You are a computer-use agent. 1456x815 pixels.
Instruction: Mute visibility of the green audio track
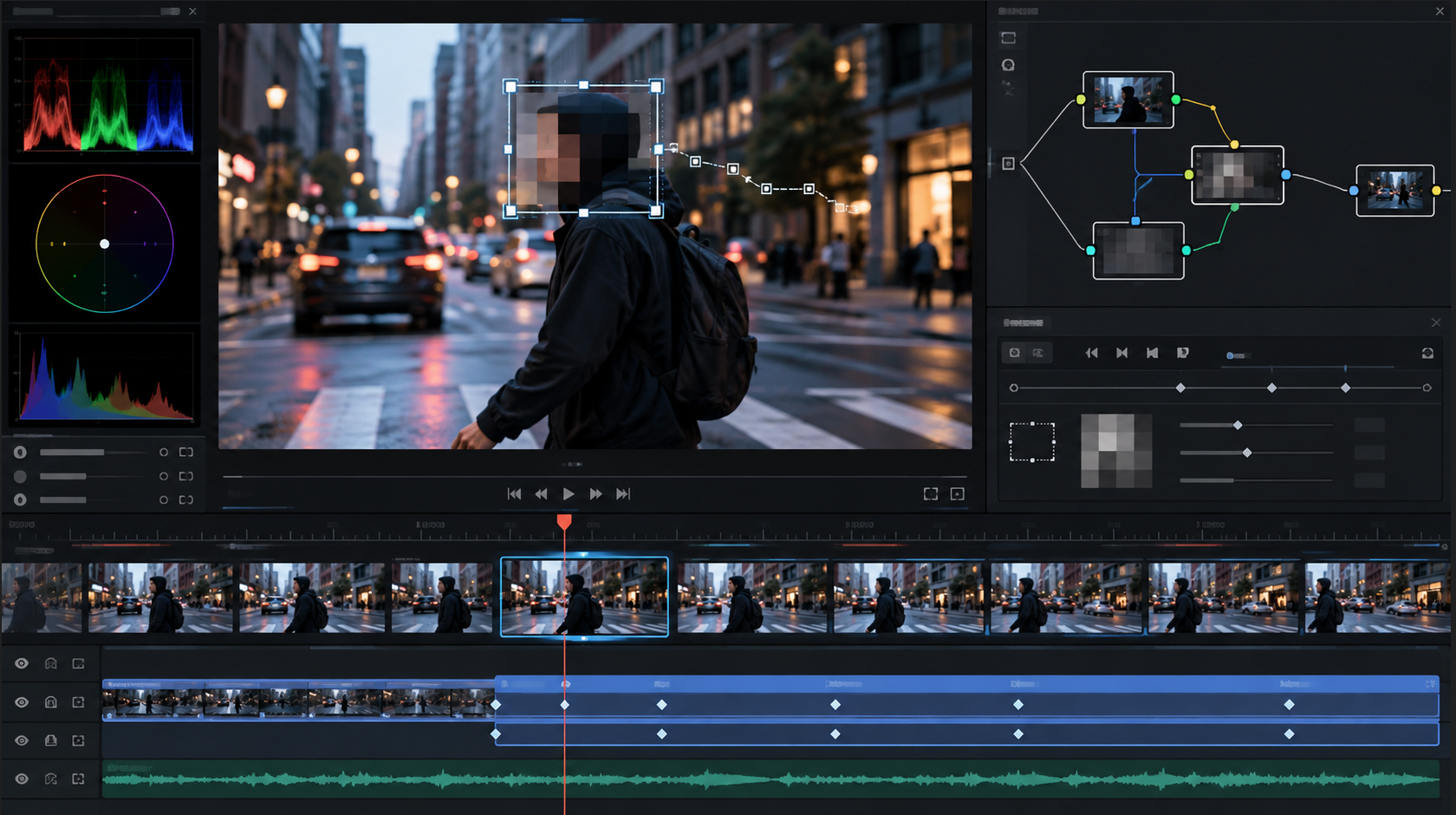tap(22, 779)
